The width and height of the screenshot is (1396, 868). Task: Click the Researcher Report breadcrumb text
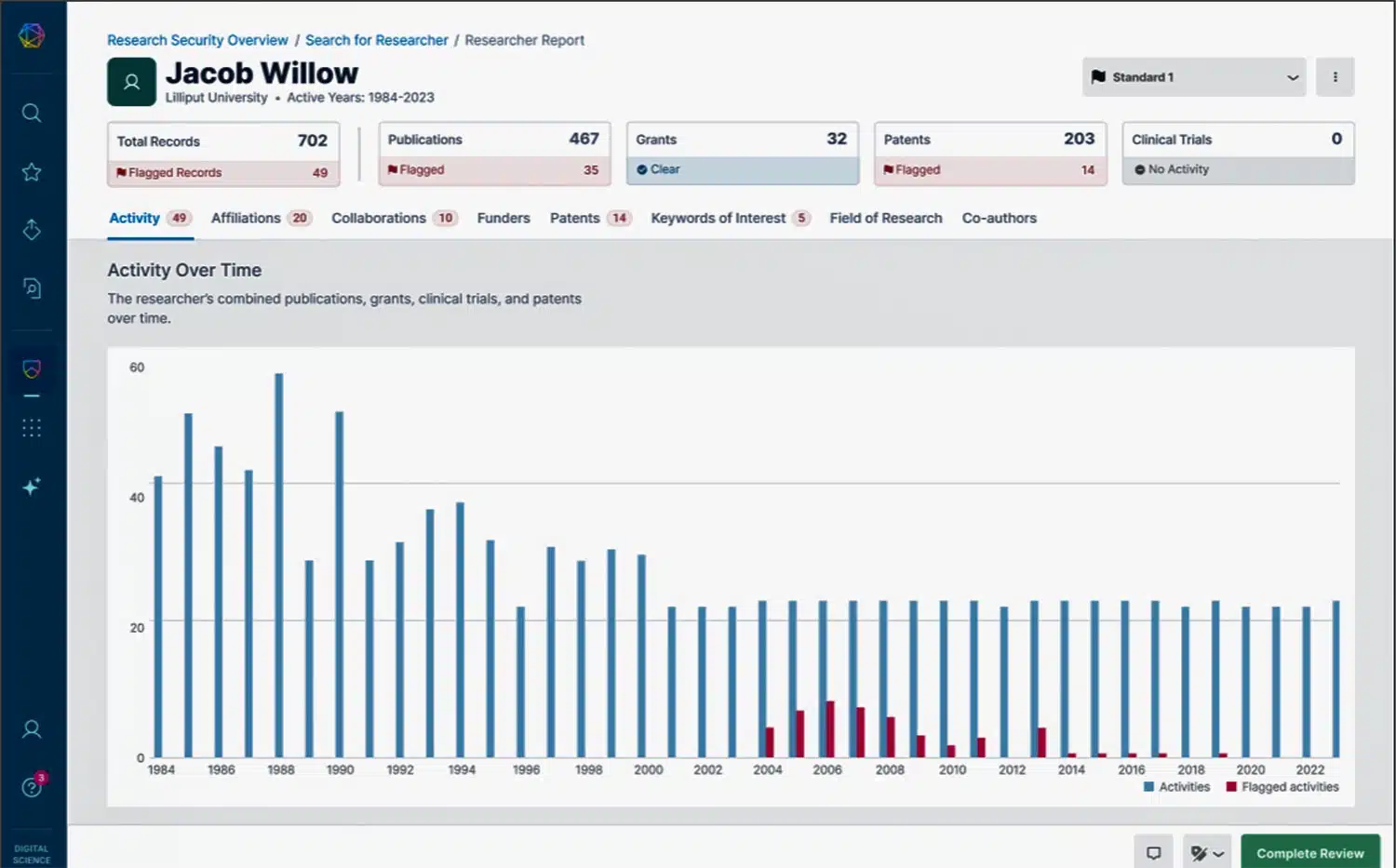pyautogui.click(x=525, y=40)
